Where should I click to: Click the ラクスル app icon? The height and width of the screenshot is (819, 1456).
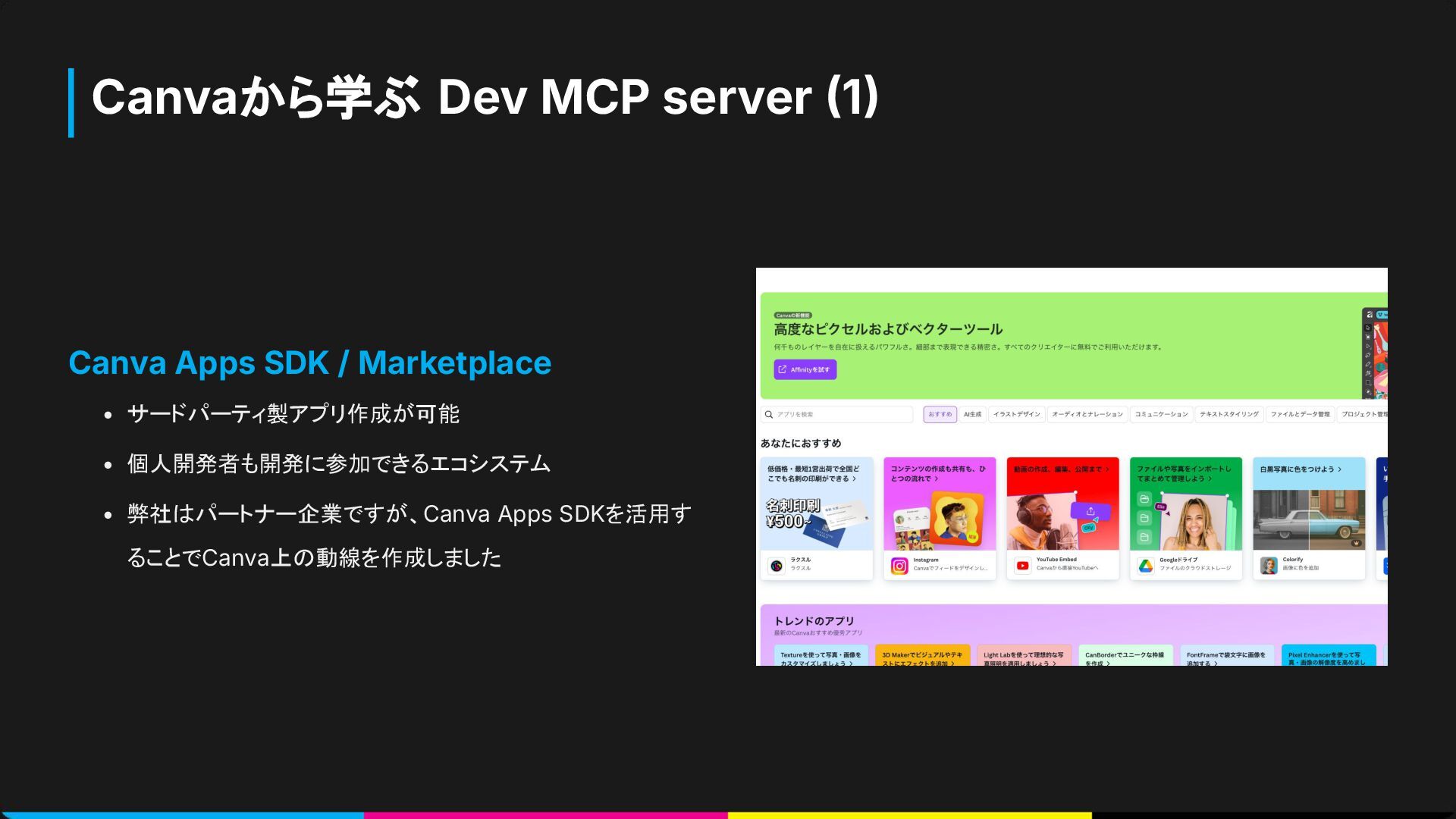776,566
